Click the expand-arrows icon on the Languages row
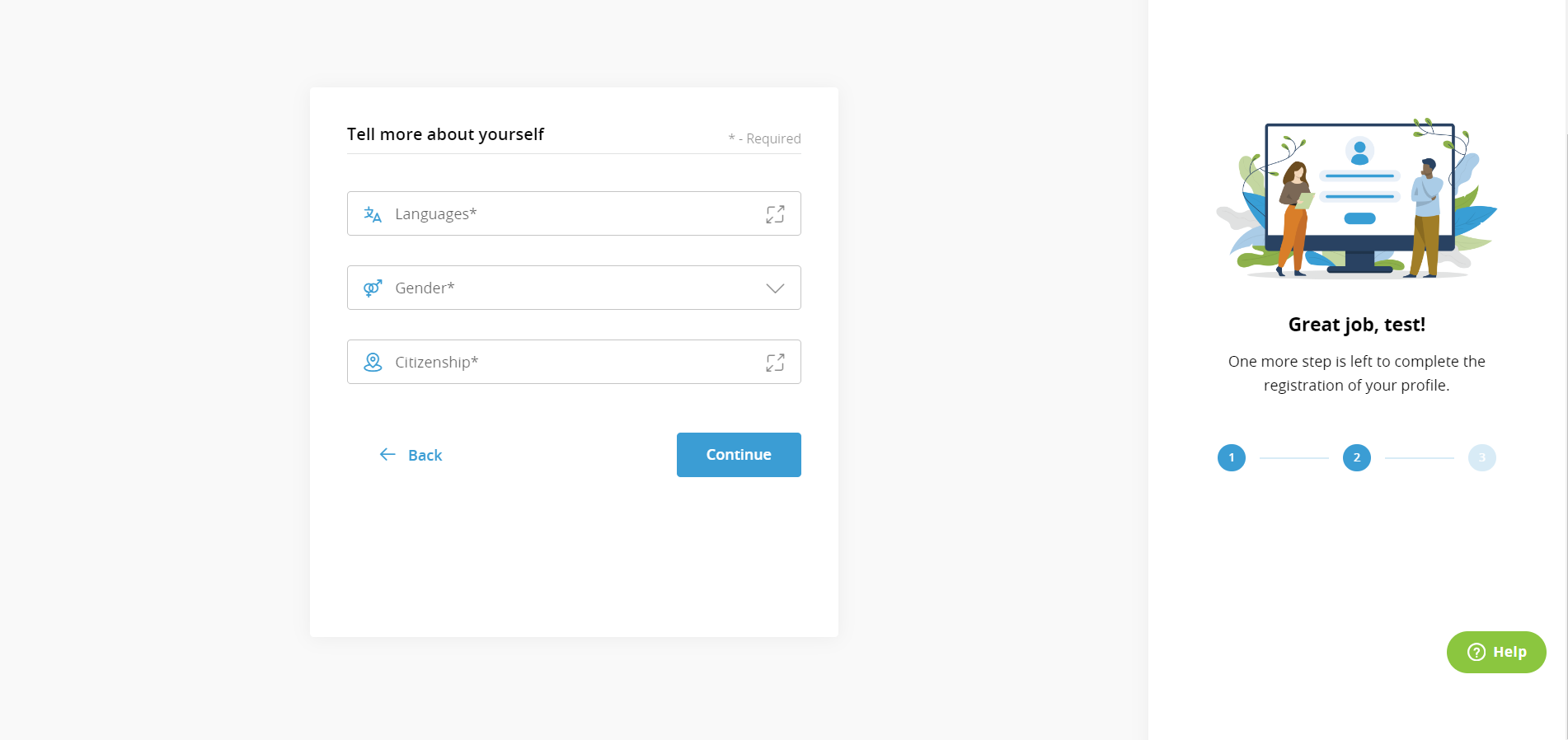The width and height of the screenshot is (1568, 740). point(775,214)
